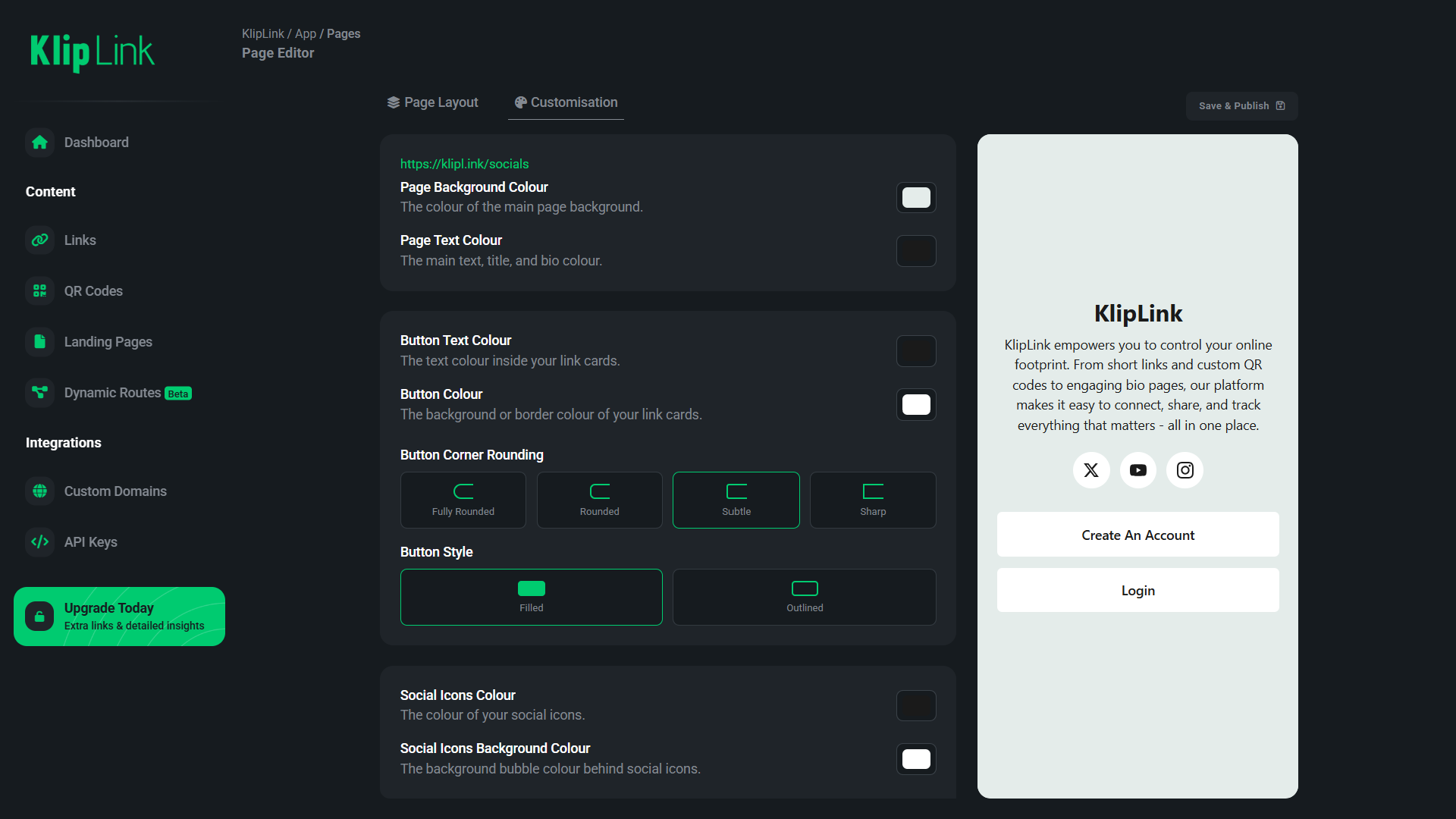Click the Content section heading
1456x819 pixels.
pos(51,192)
